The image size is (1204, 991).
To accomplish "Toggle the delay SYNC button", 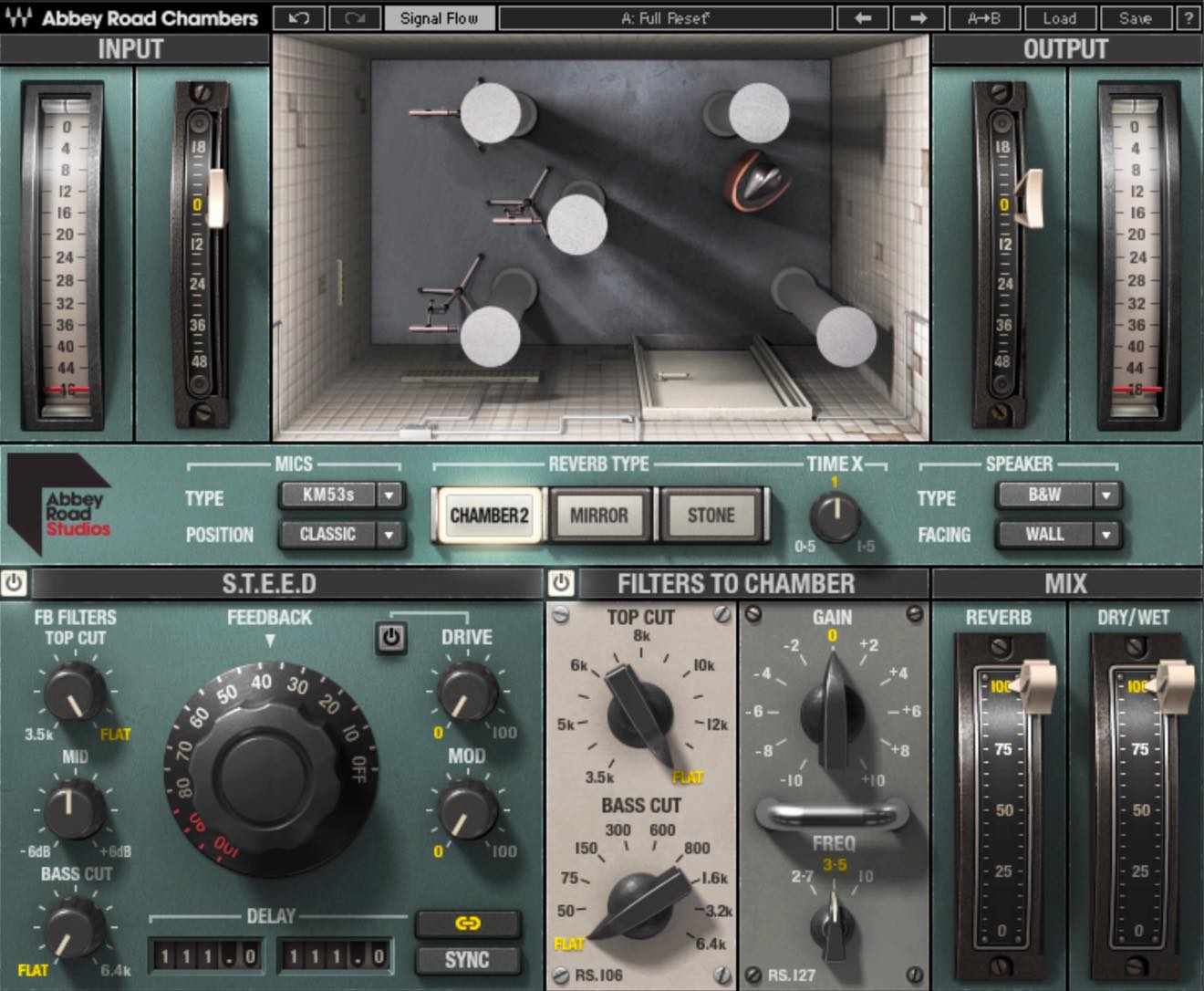I will pyautogui.click(x=468, y=960).
